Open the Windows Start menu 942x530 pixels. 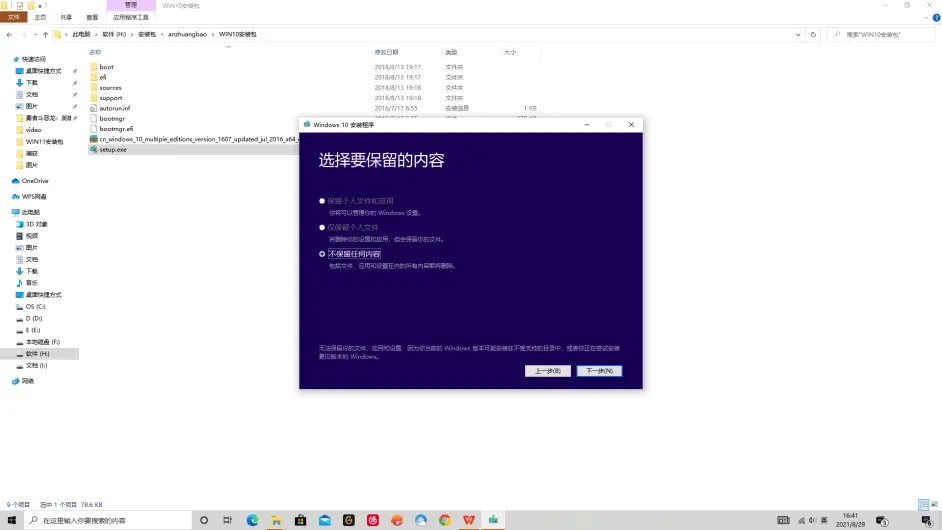pyautogui.click(x=11, y=520)
